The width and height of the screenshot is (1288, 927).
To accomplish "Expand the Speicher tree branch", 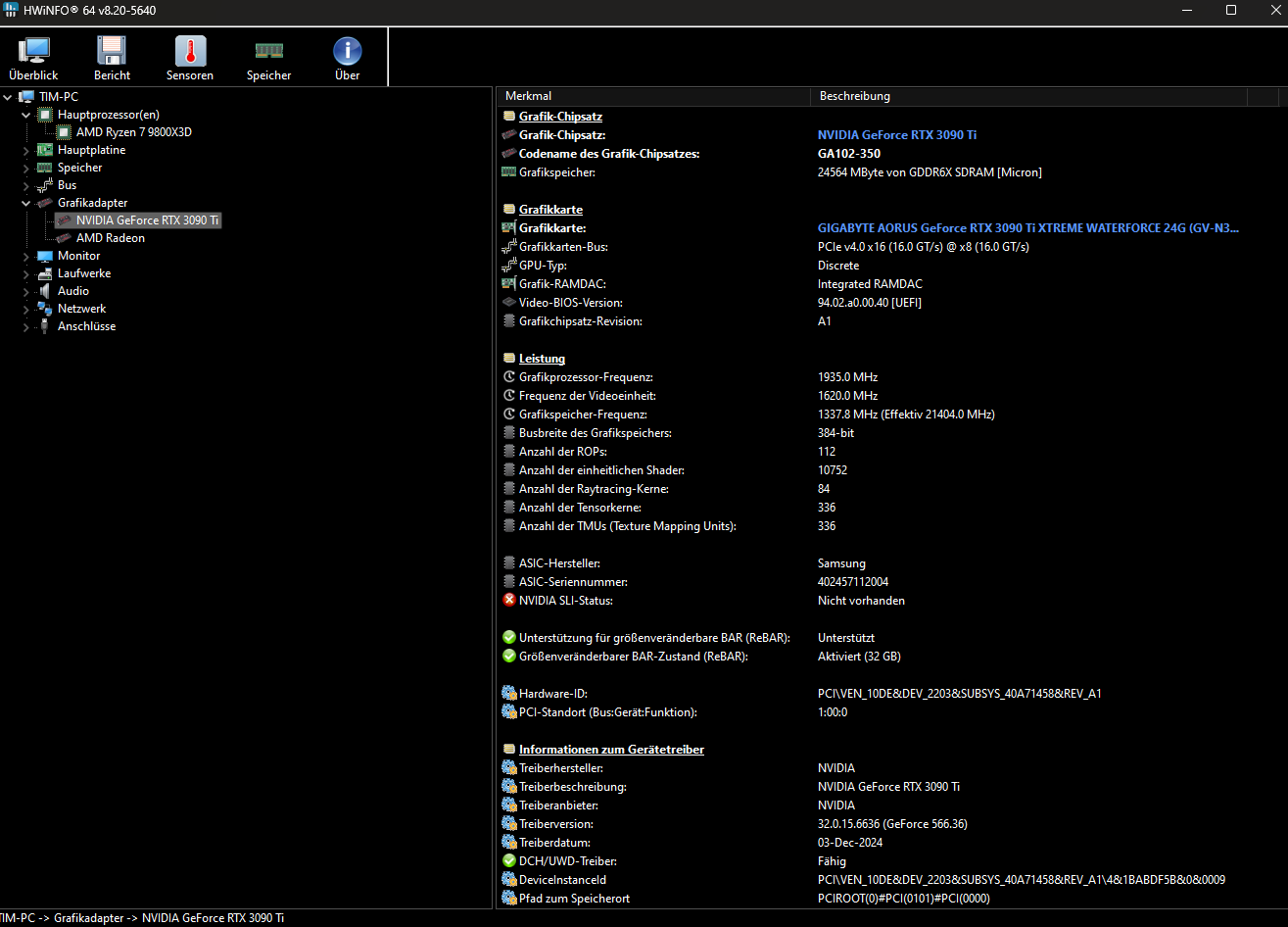I will click(26, 168).
